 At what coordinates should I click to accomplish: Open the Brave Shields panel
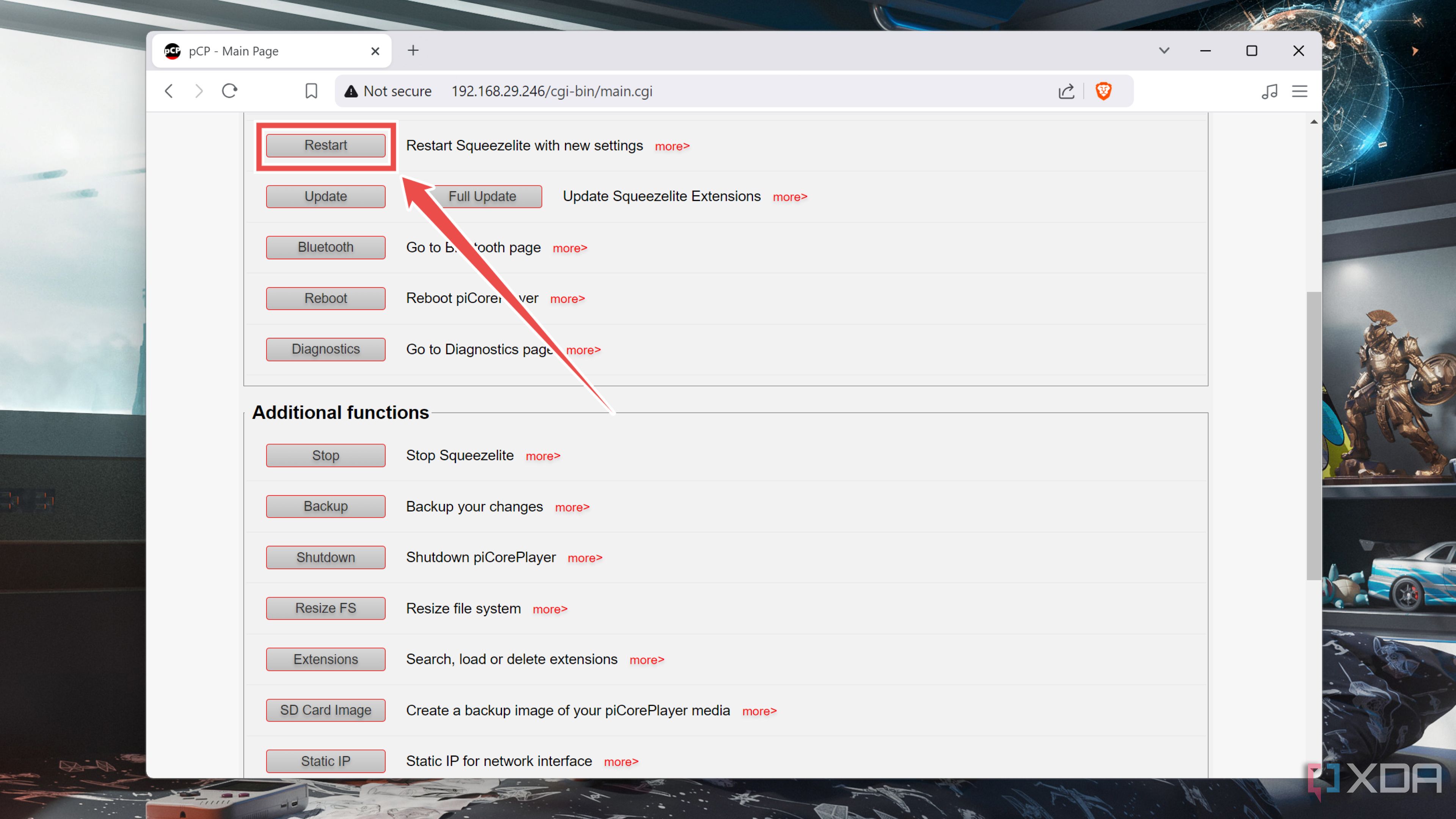(1103, 91)
